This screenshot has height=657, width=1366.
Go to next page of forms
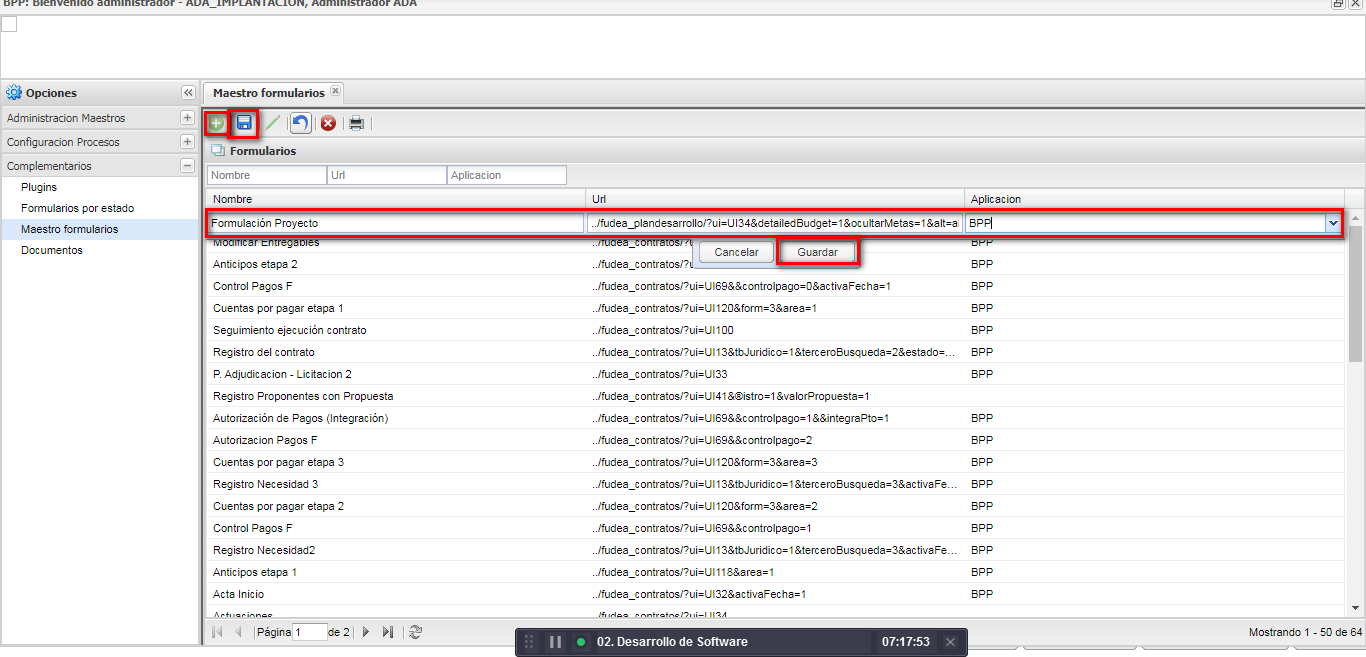[x=366, y=632]
